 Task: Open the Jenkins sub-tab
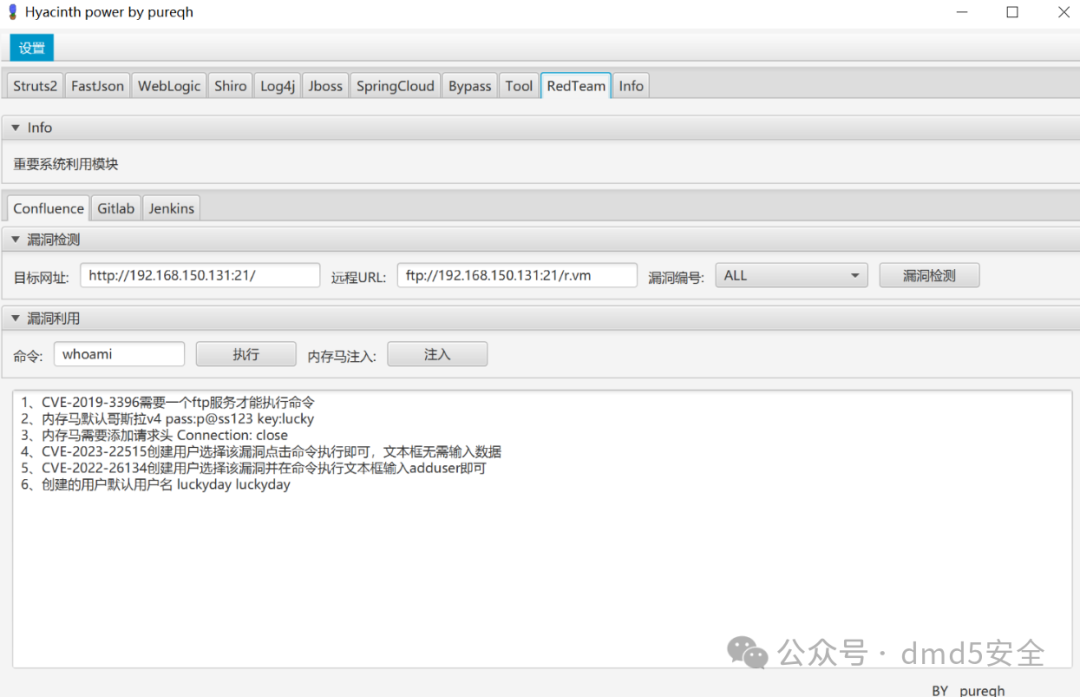click(x=171, y=207)
